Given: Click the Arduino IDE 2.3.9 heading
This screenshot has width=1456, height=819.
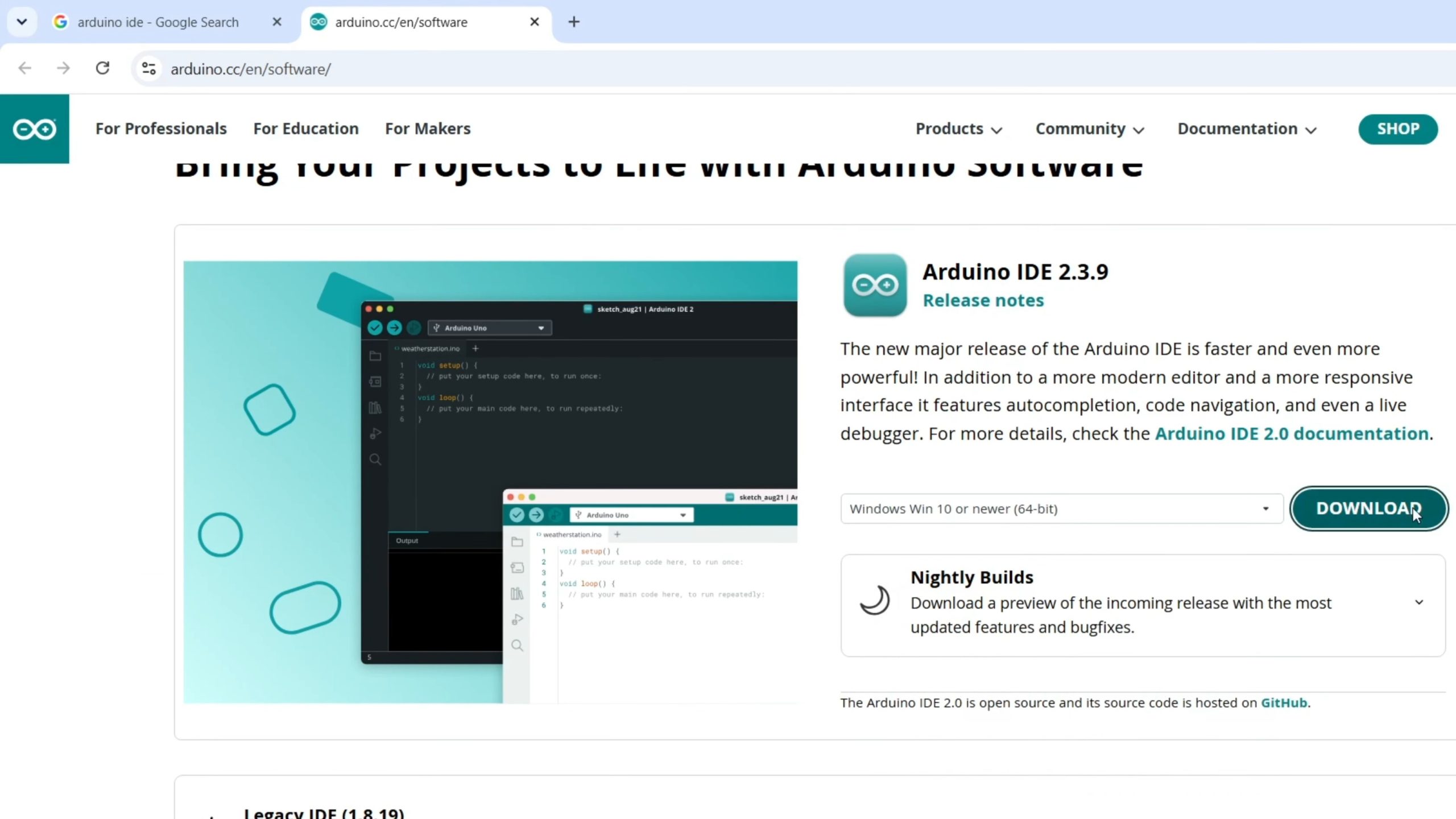Looking at the screenshot, I should [x=1015, y=272].
